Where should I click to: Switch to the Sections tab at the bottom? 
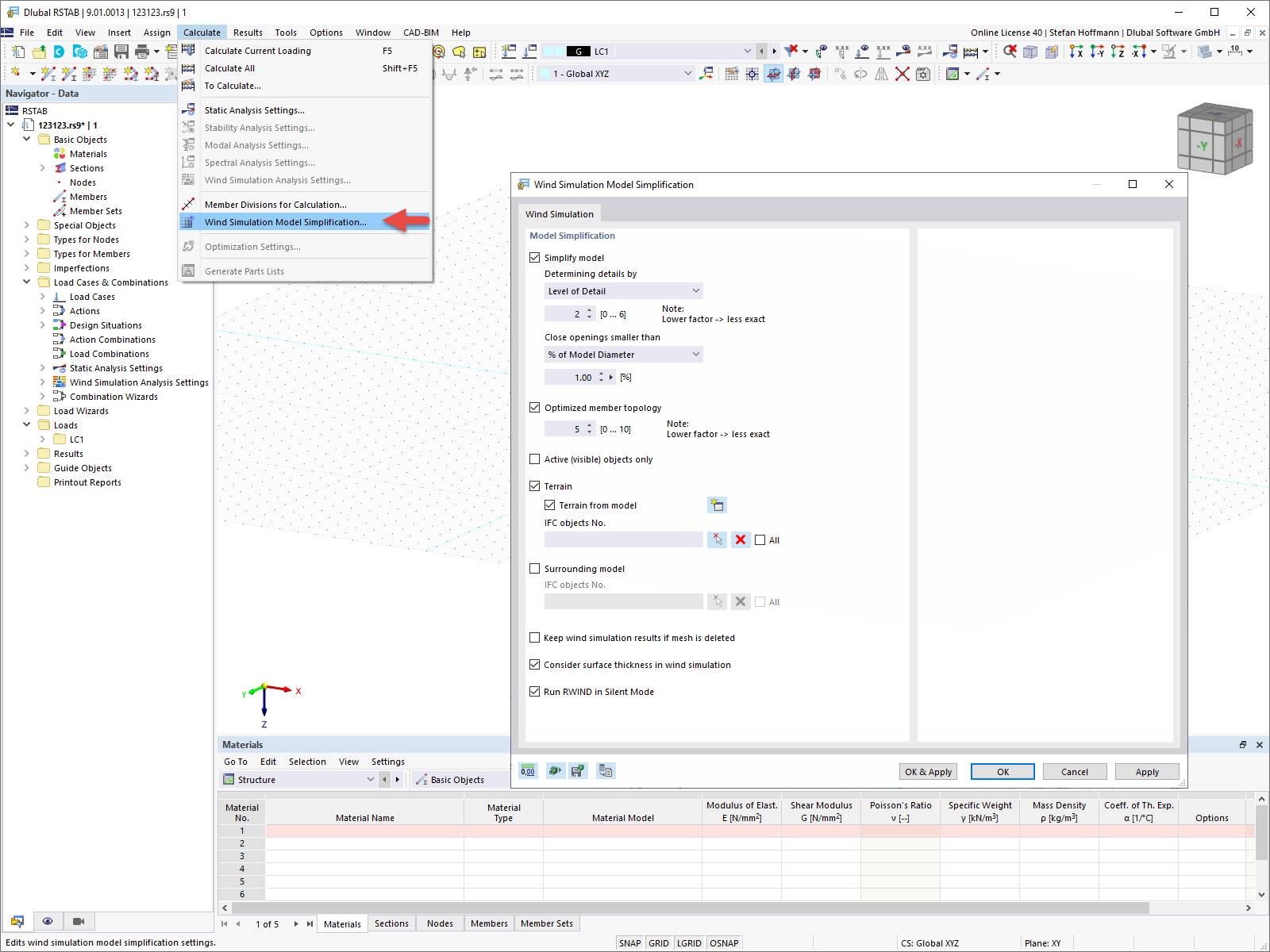[391, 923]
